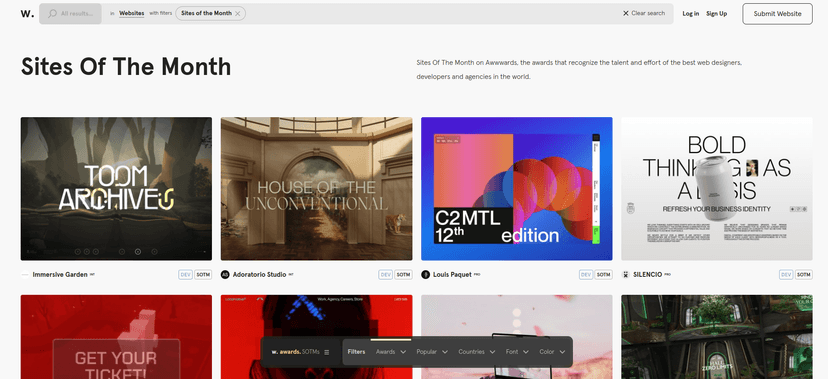This screenshot has height=379, width=828.
Task: Remove the Sites of the Month filter
Action: tap(238, 14)
